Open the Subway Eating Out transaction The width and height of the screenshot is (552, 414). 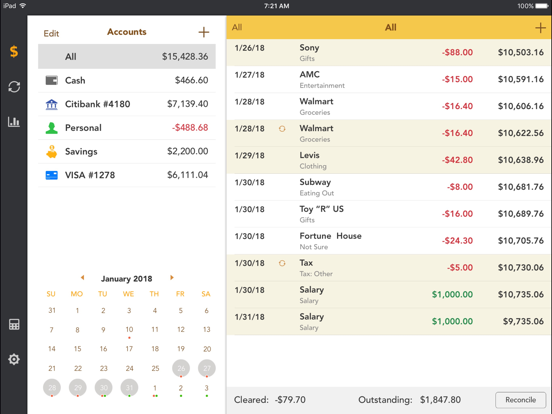(x=389, y=187)
